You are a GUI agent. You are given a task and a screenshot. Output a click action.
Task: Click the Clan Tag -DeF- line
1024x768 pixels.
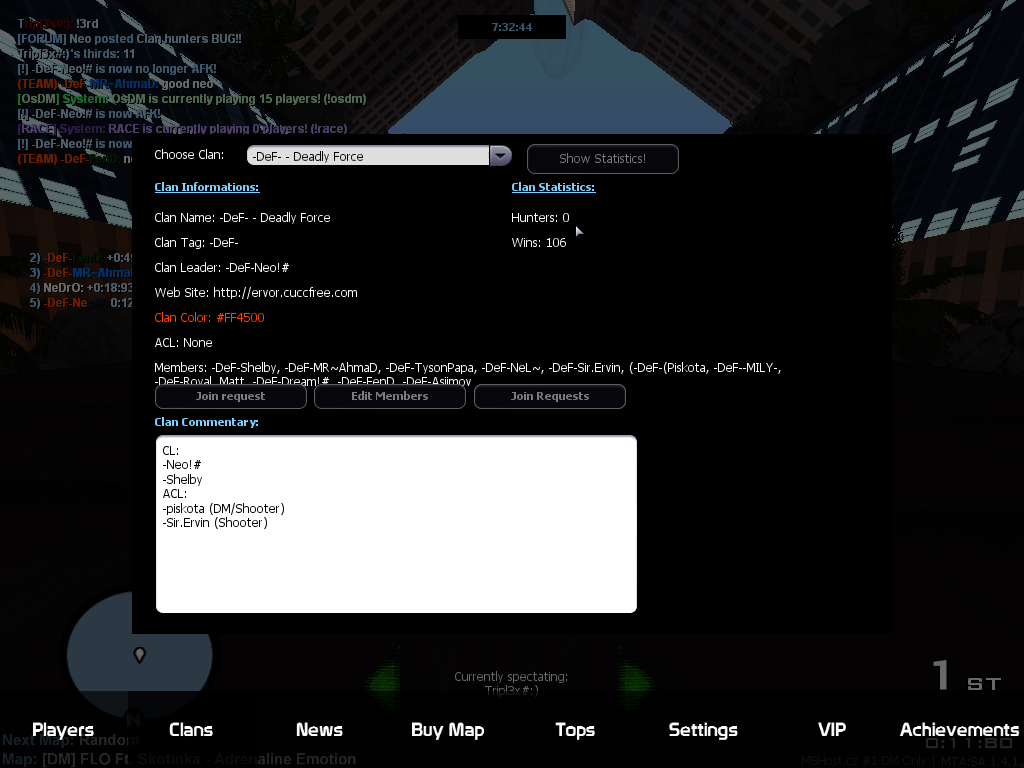point(196,243)
